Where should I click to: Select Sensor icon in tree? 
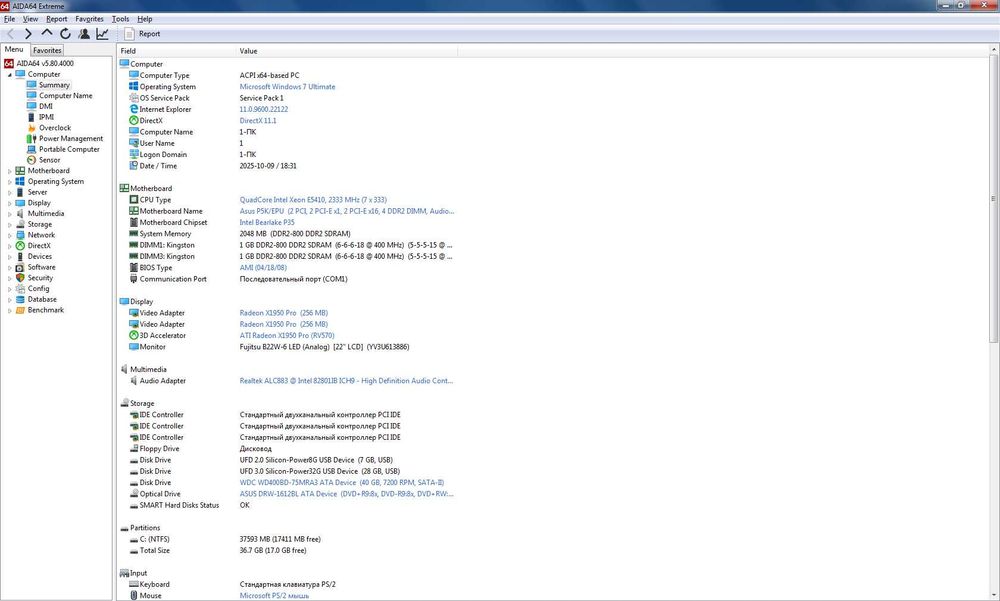[31, 160]
